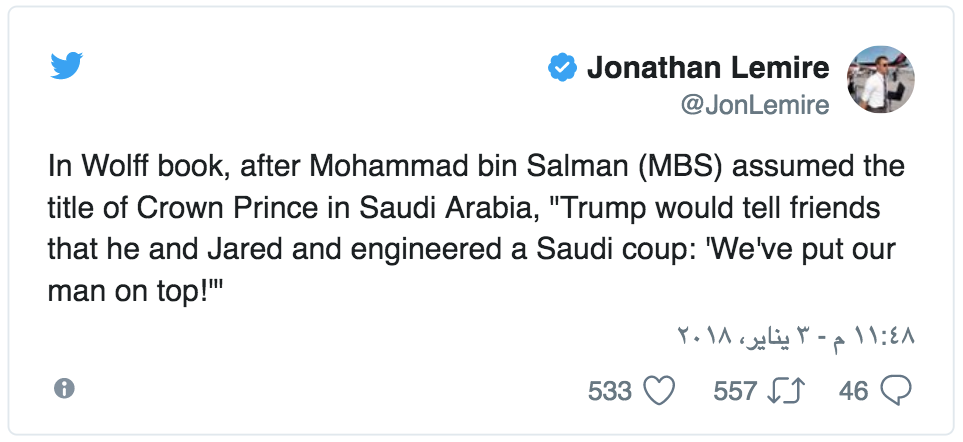The width and height of the screenshot is (963, 442).
Task: Open the Jonathan Lemire name link
Action: pyautogui.click(x=708, y=68)
